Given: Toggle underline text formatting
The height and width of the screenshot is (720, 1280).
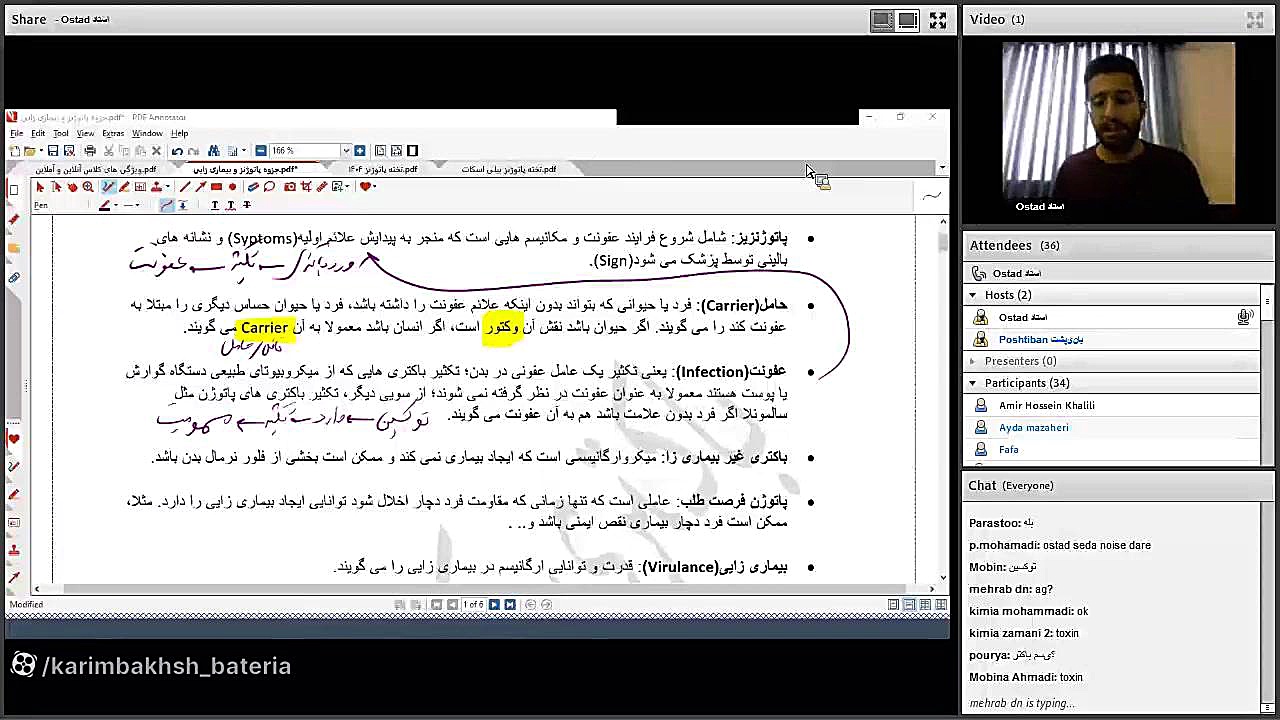Looking at the screenshot, I should [x=230, y=205].
